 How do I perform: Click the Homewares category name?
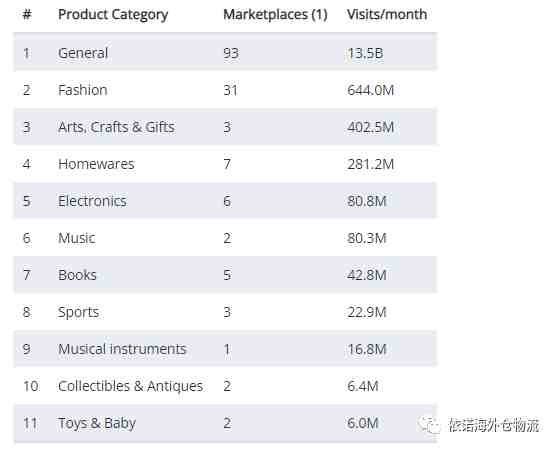coord(96,164)
